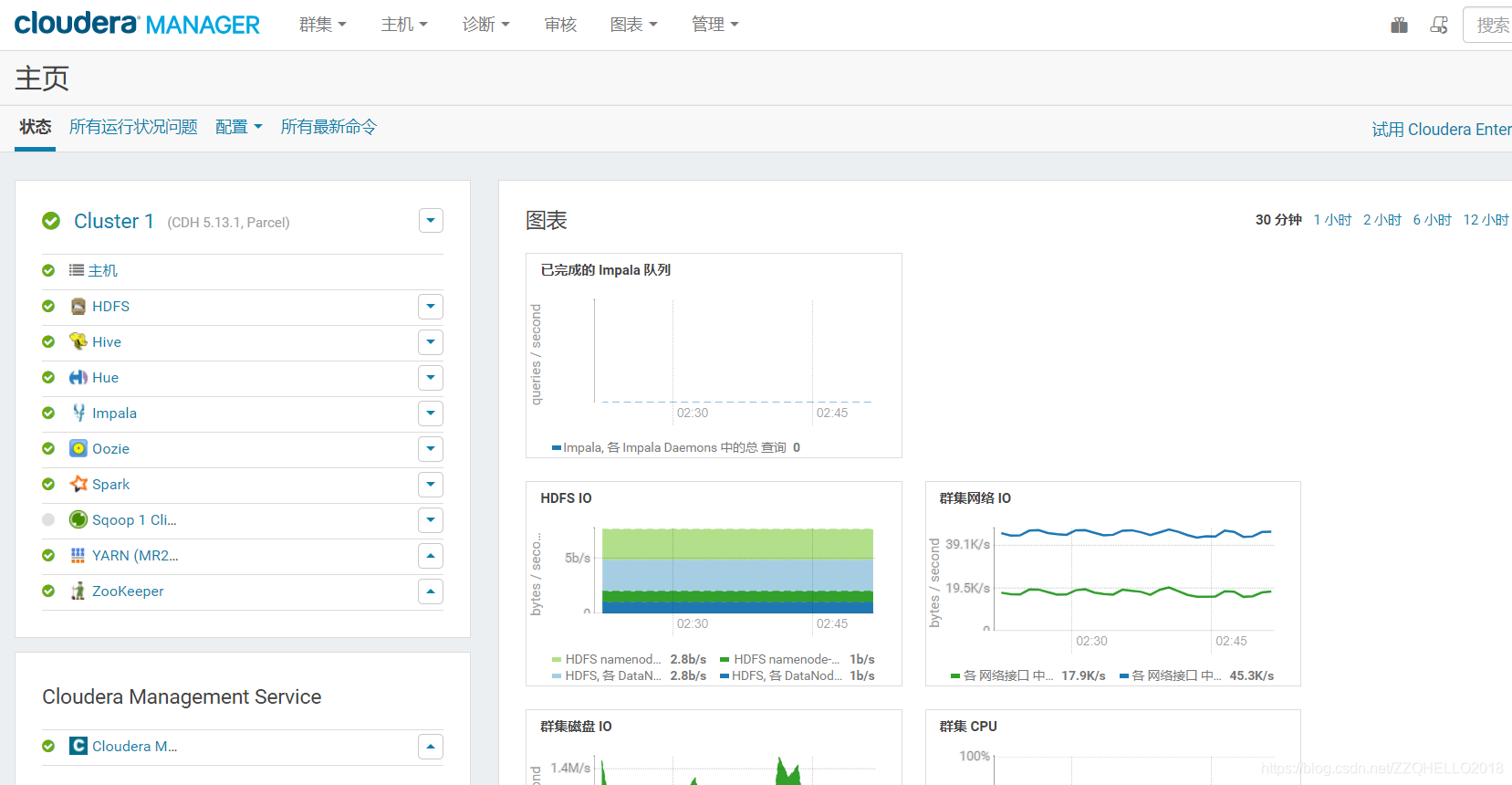
Task: Open Hive actions dropdown arrow
Action: point(431,342)
